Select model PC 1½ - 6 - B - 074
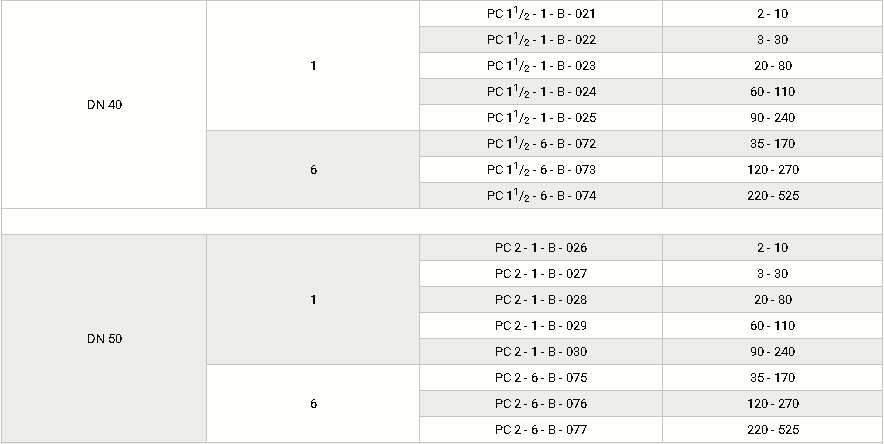Image resolution: width=884 pixels, height=444 pixels. tap(541, 195)
